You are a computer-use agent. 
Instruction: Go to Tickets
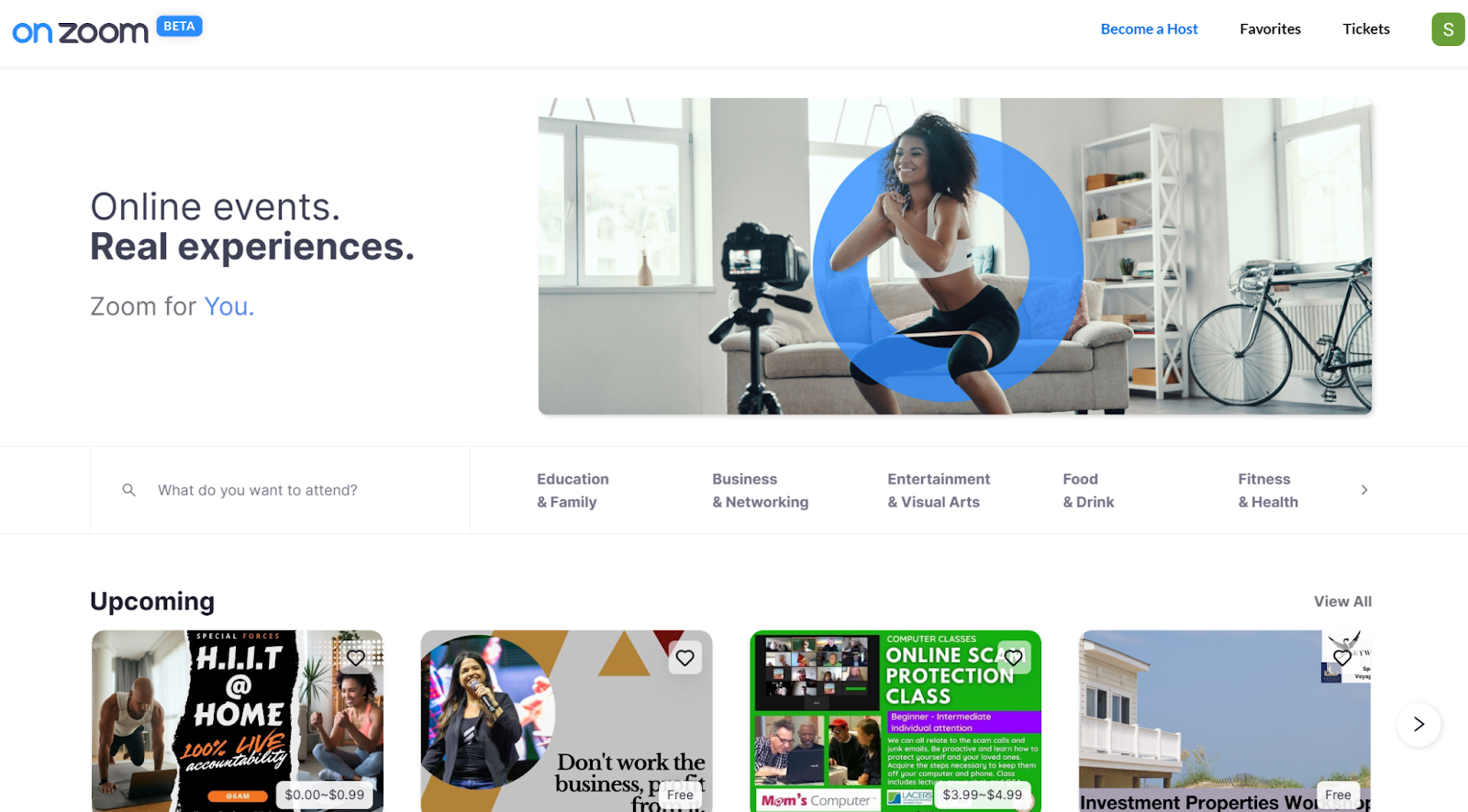(1366, 29)
